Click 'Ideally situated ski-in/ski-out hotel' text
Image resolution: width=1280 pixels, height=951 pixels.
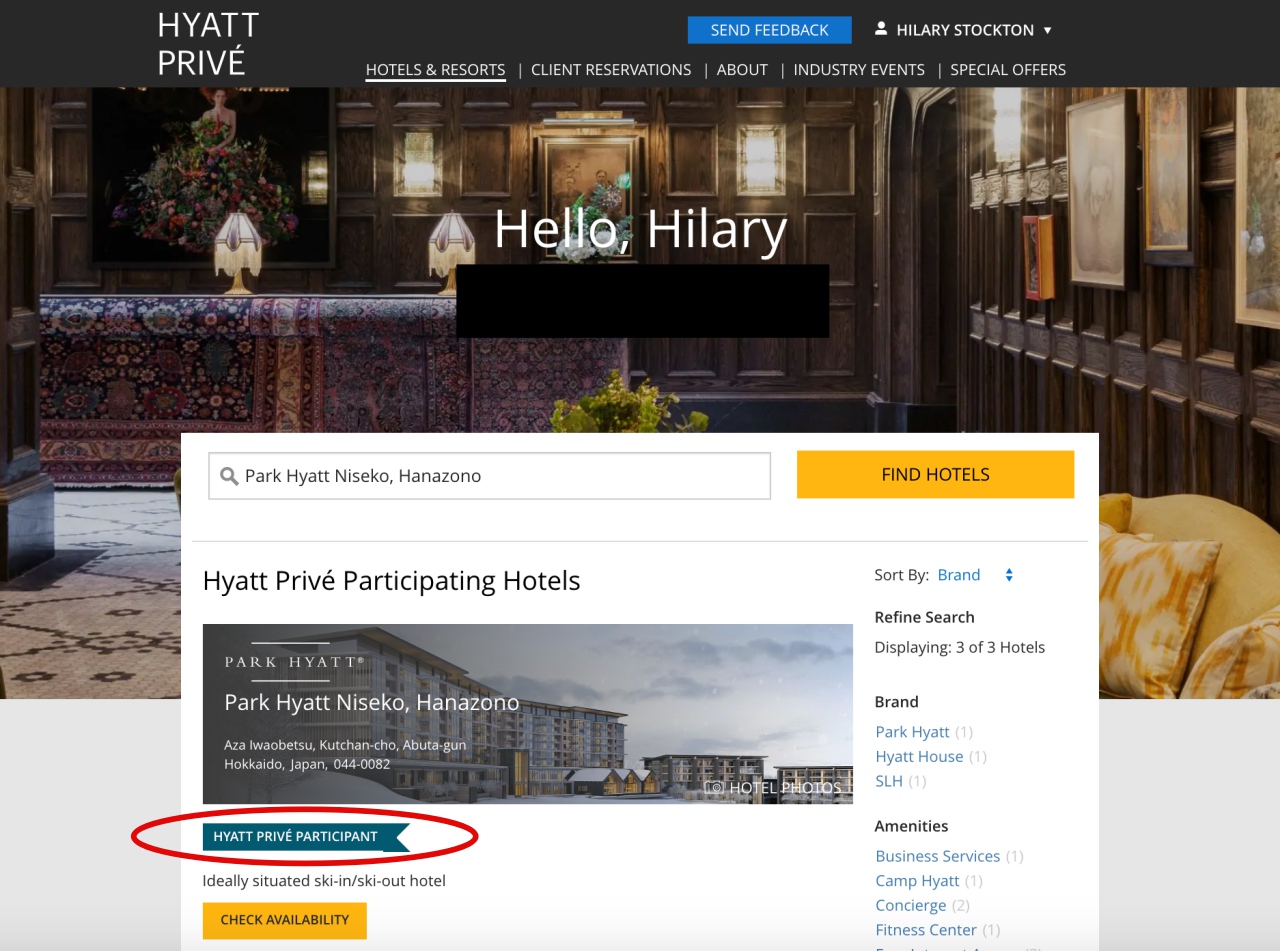click(324, 881)
